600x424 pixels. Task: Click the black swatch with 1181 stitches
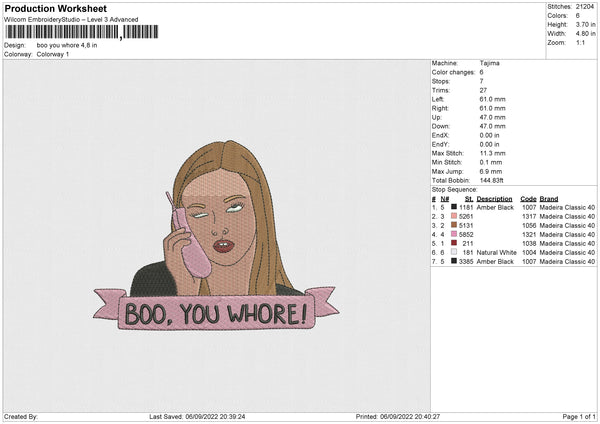[x=454, y=207]
